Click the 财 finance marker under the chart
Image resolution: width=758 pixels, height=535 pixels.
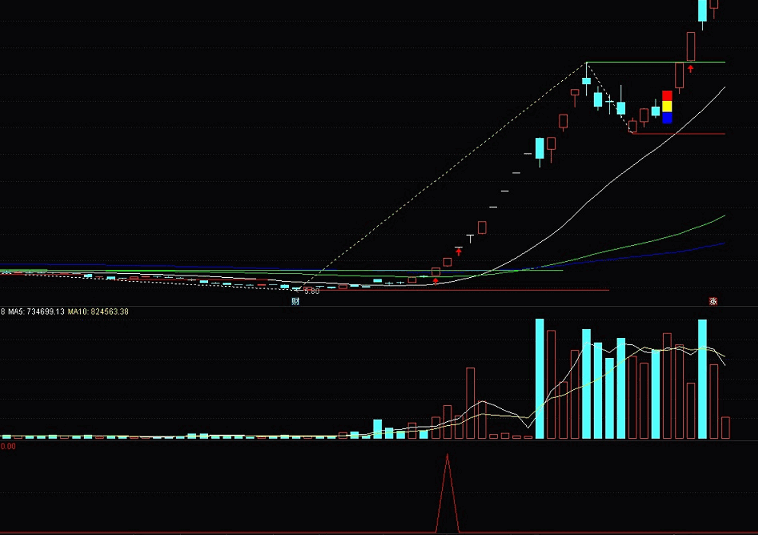click(295, 302)
